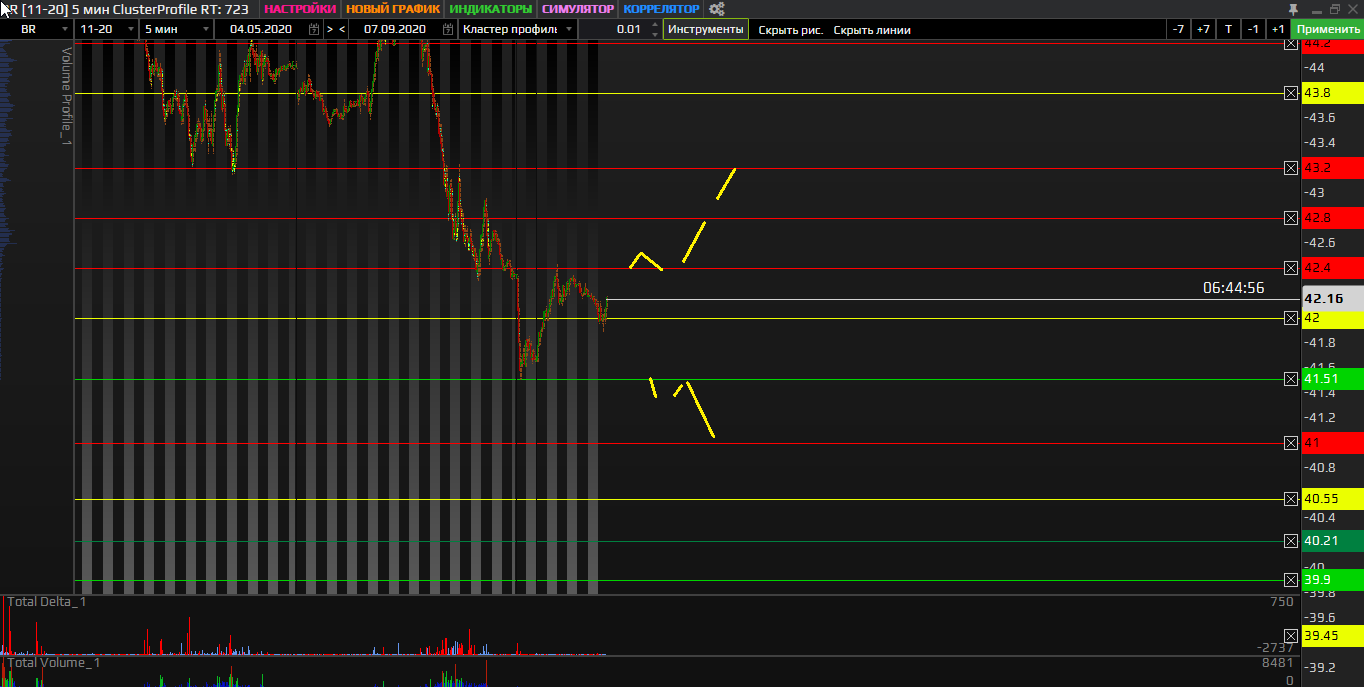
Task: Remove the 39.45 level line via X box
Action: point(1291,636)
